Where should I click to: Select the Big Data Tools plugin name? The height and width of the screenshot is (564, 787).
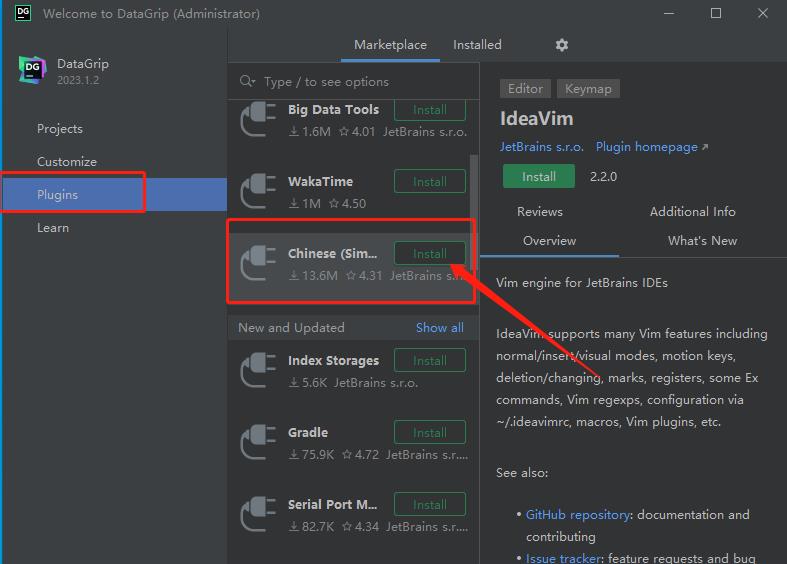(333, 109)
